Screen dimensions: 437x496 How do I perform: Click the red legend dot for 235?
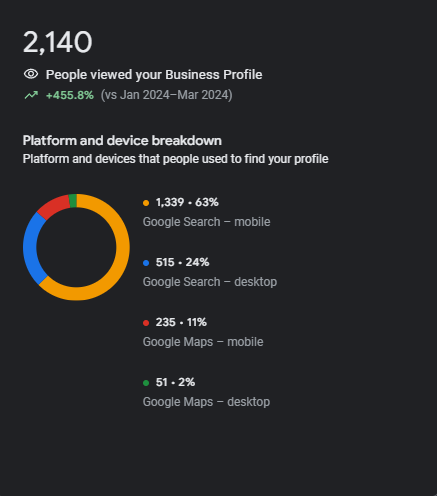pos(146,323)
